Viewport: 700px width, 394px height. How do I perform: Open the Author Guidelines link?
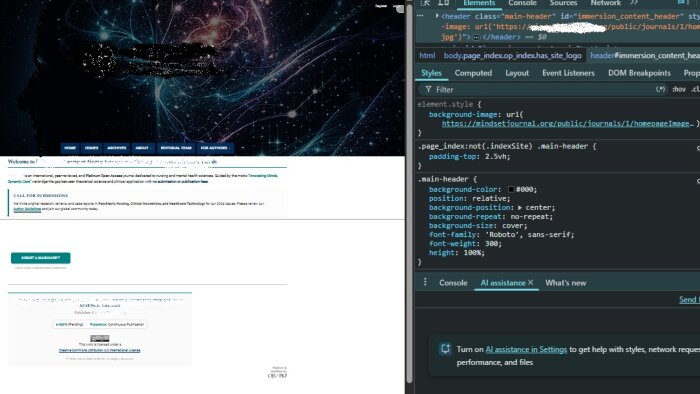pyautogui.click(x=27, y=209)
